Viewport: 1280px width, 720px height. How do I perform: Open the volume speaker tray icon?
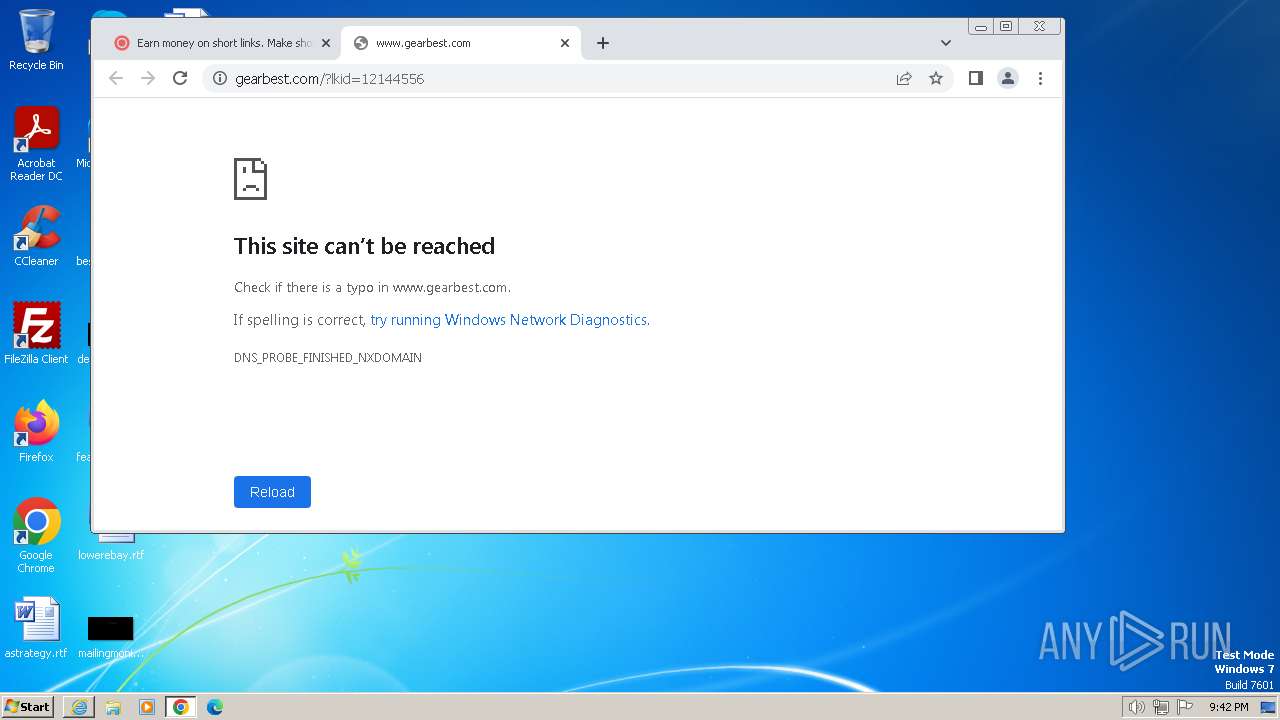(x=1136, y=707)
